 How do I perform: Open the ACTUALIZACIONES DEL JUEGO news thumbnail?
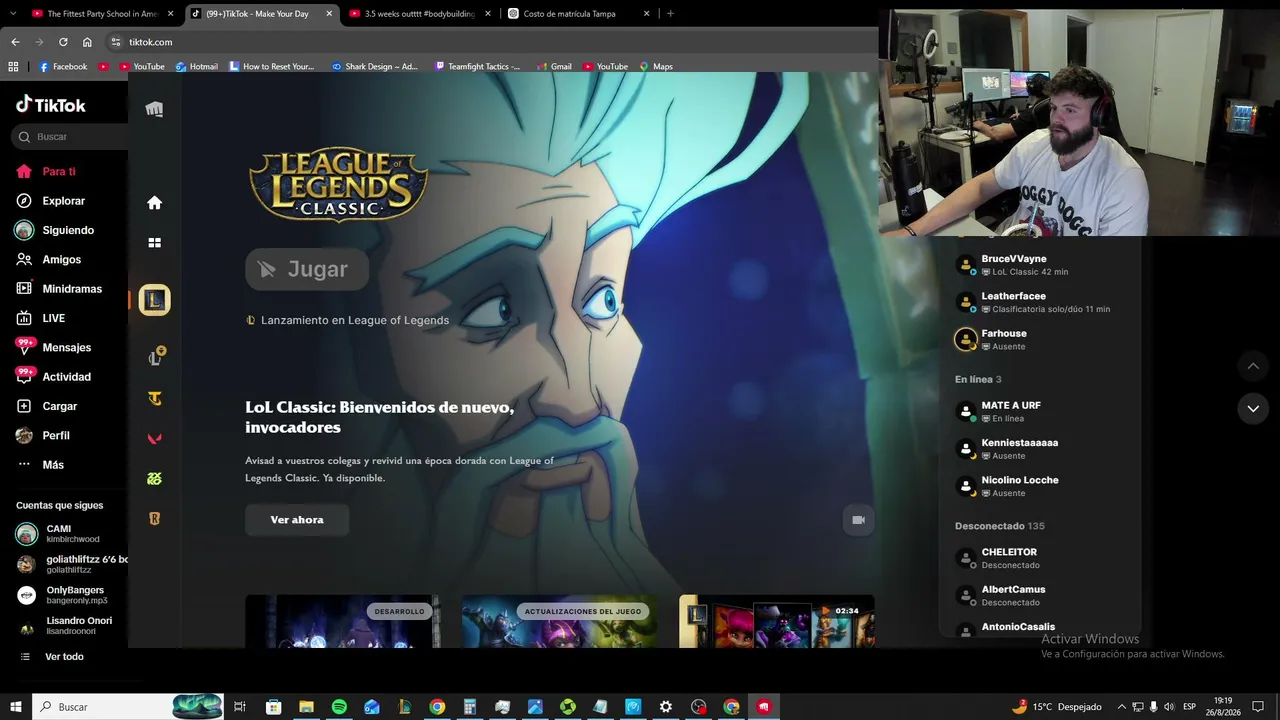coord(560,621)
